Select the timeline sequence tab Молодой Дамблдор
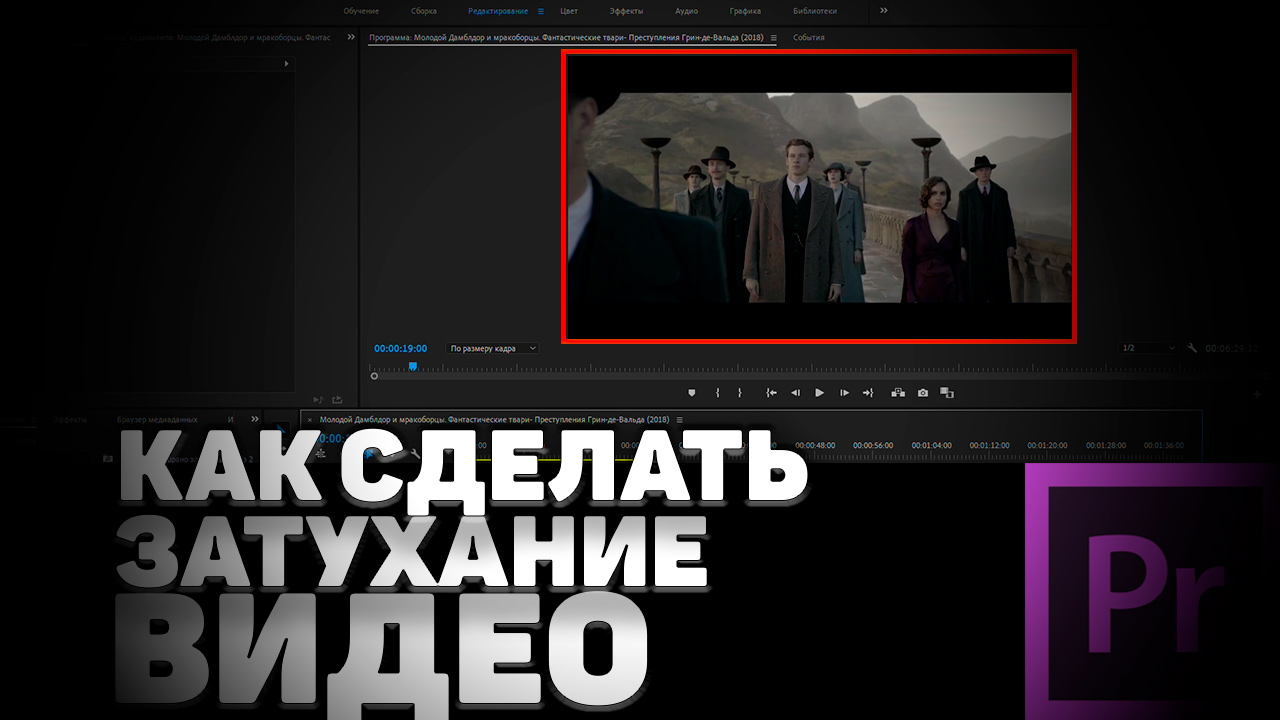The width and height of the screenshot is (1280, 720). coord(494,419)
